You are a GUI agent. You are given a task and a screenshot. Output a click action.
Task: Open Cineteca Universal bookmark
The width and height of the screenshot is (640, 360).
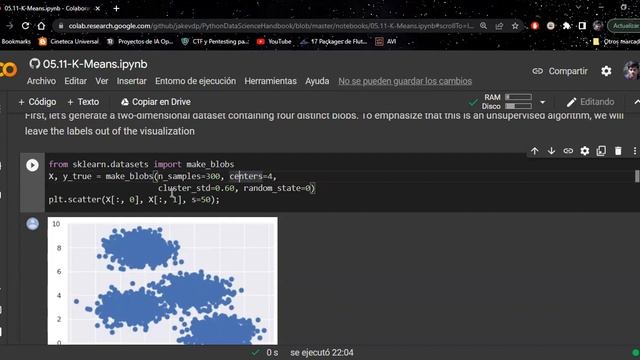point(69,42)
